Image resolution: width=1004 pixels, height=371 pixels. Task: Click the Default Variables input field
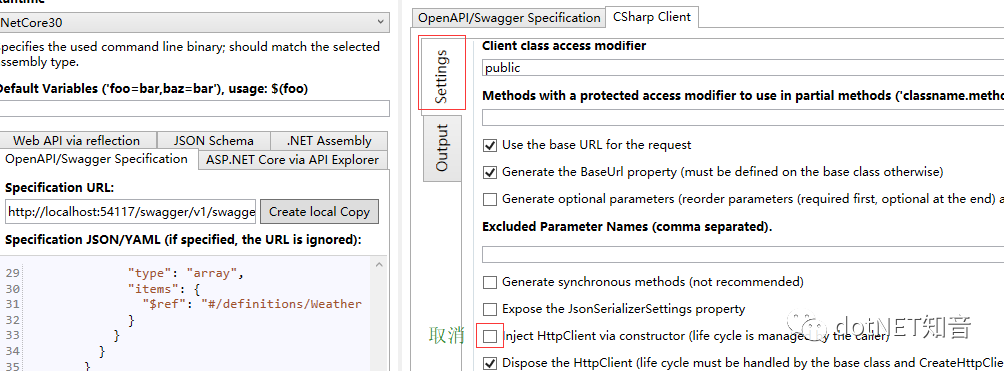194,108
